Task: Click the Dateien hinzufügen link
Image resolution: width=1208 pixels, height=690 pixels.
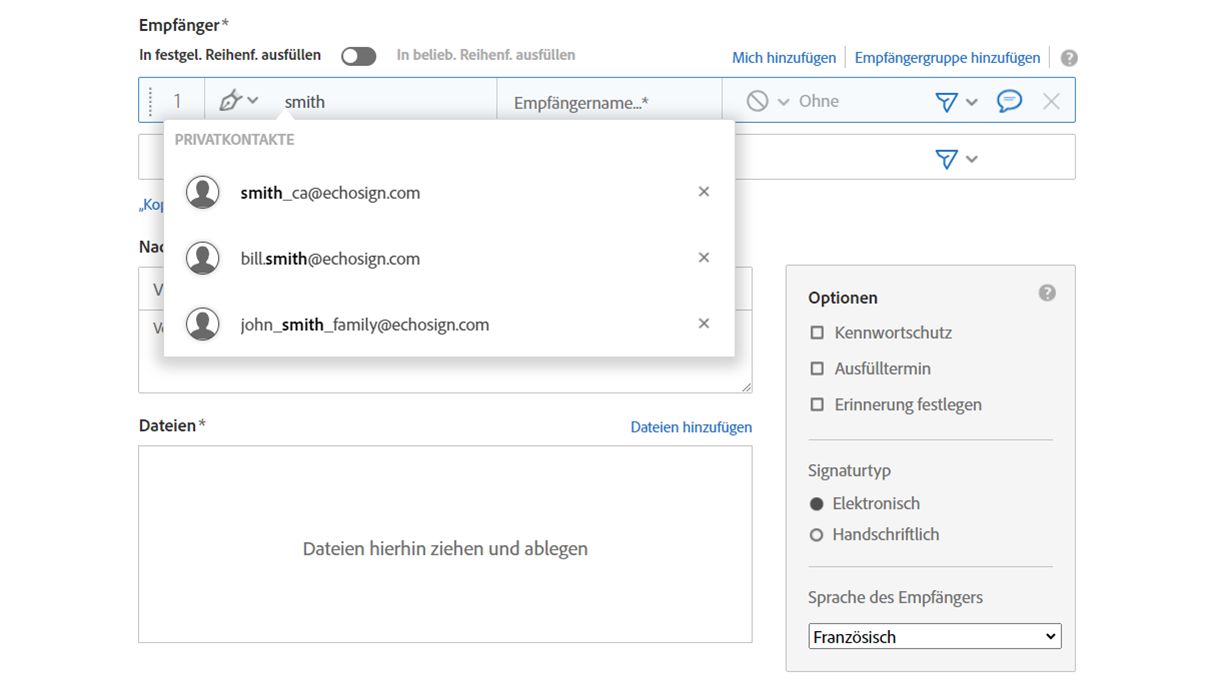Action: pos(691,427)
